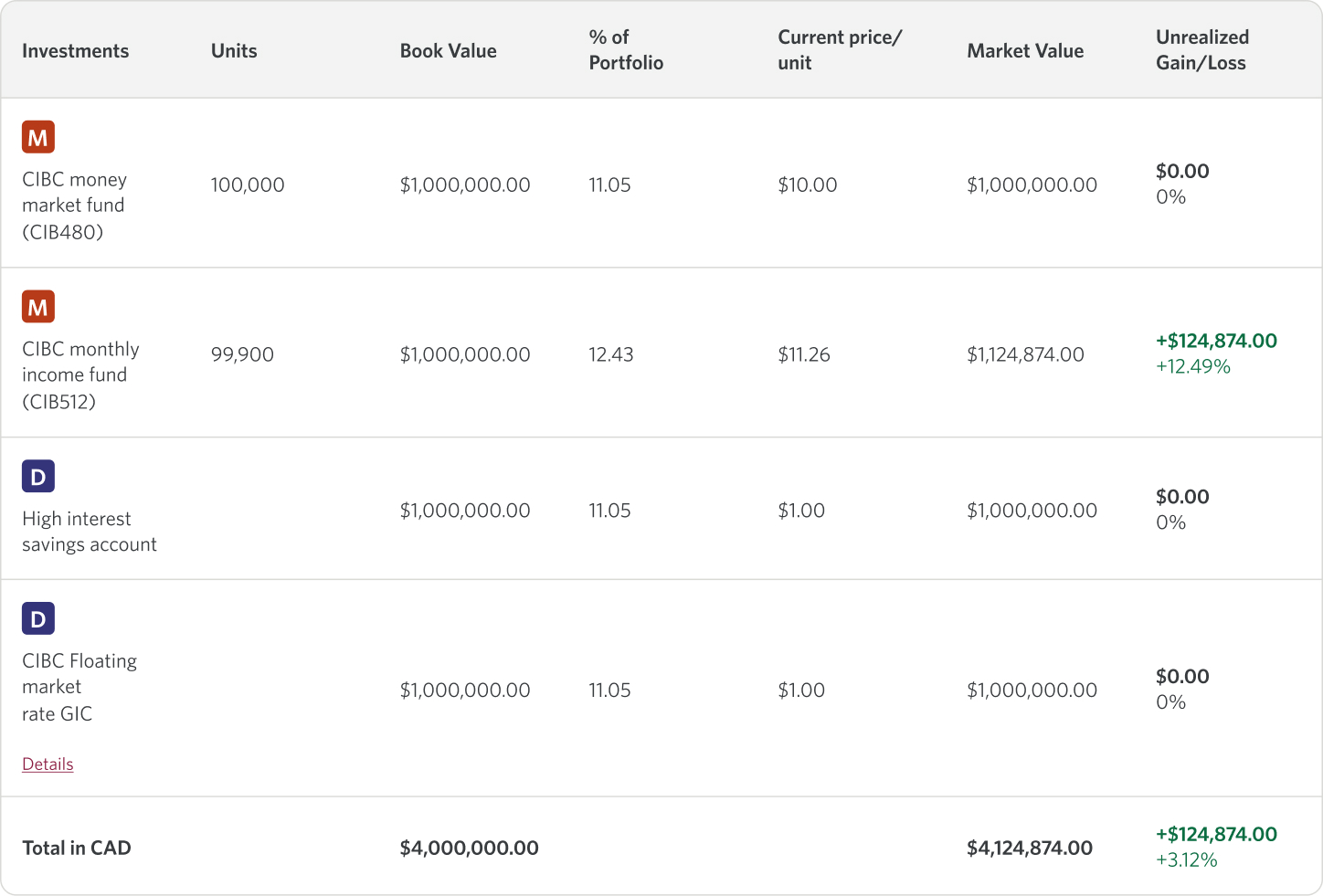Open the Details link under Floating rate GIC

(x=48, y=764)
